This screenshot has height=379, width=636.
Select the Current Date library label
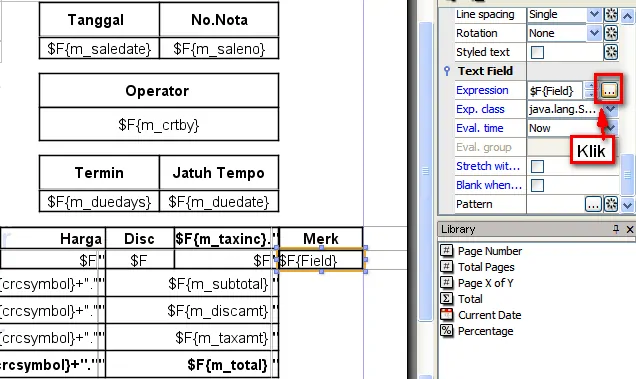[x=490, y=315]
